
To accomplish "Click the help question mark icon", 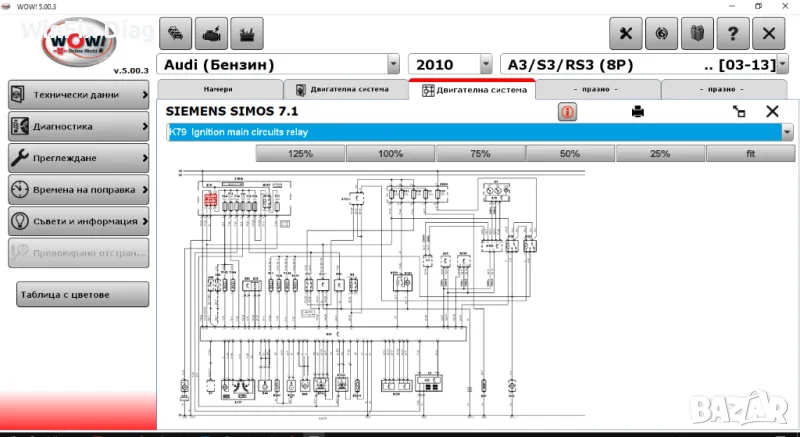I will [733, 33].
